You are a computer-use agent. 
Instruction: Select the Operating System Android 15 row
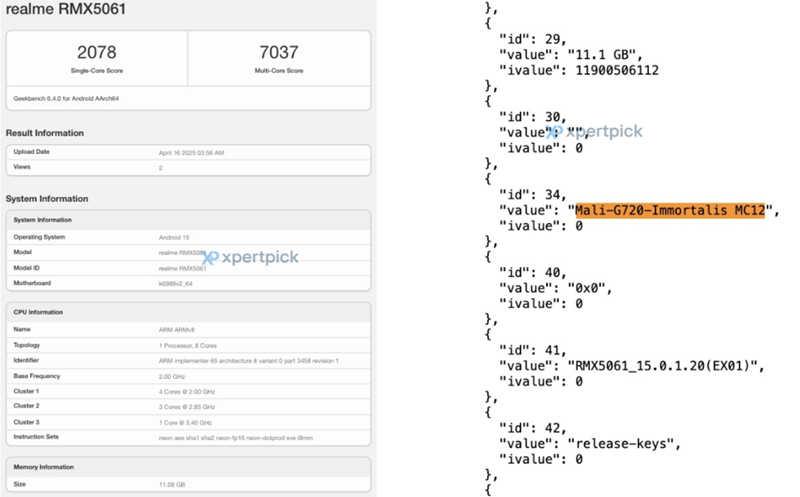coord(188,237)
